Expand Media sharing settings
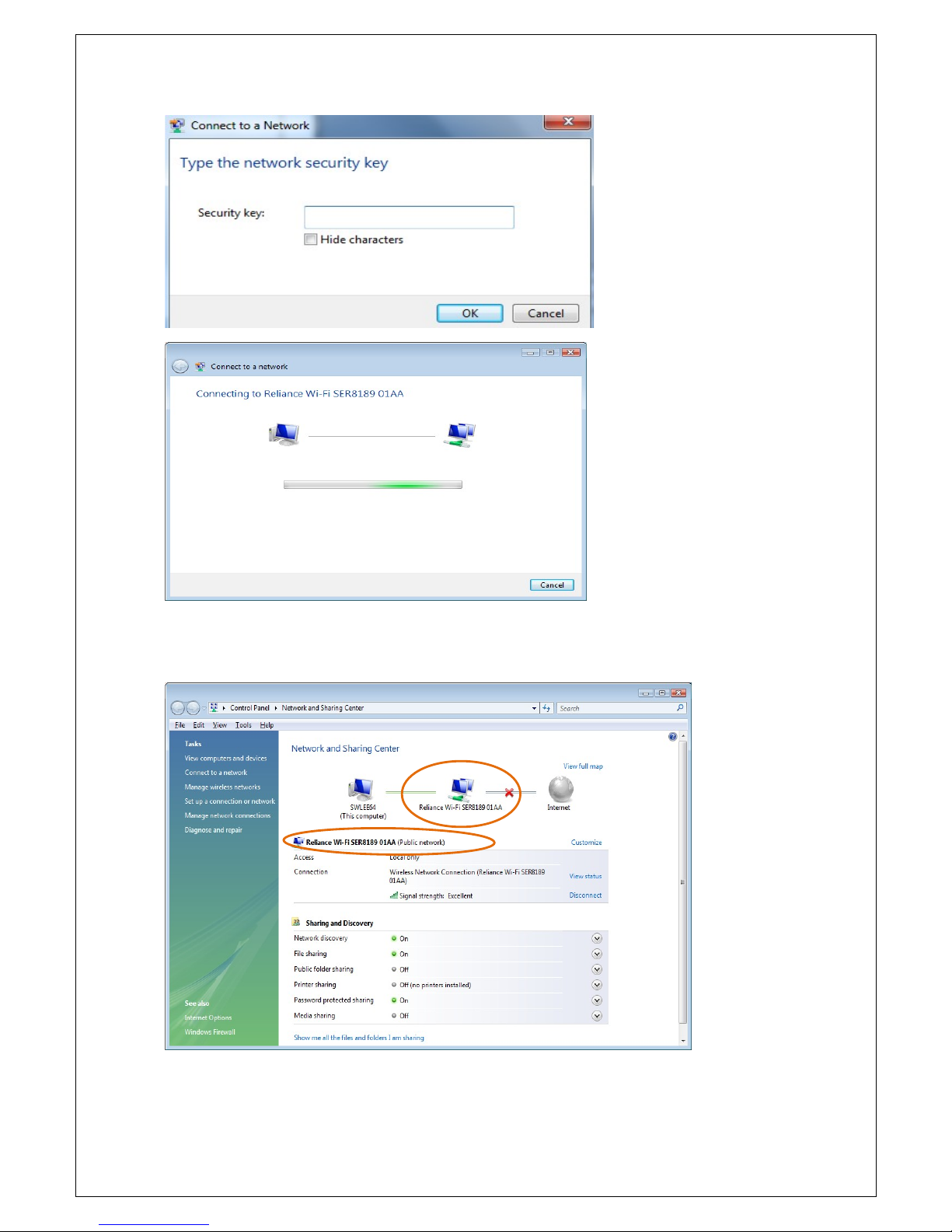This screenshot has height=1232, width=952. [x=597, y=1016]
